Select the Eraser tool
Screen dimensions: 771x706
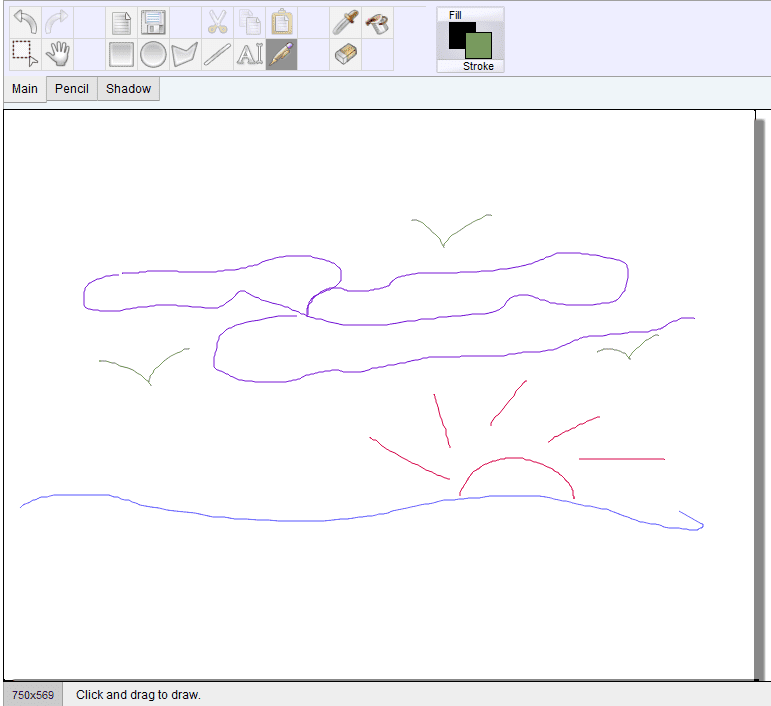(345, 54)
